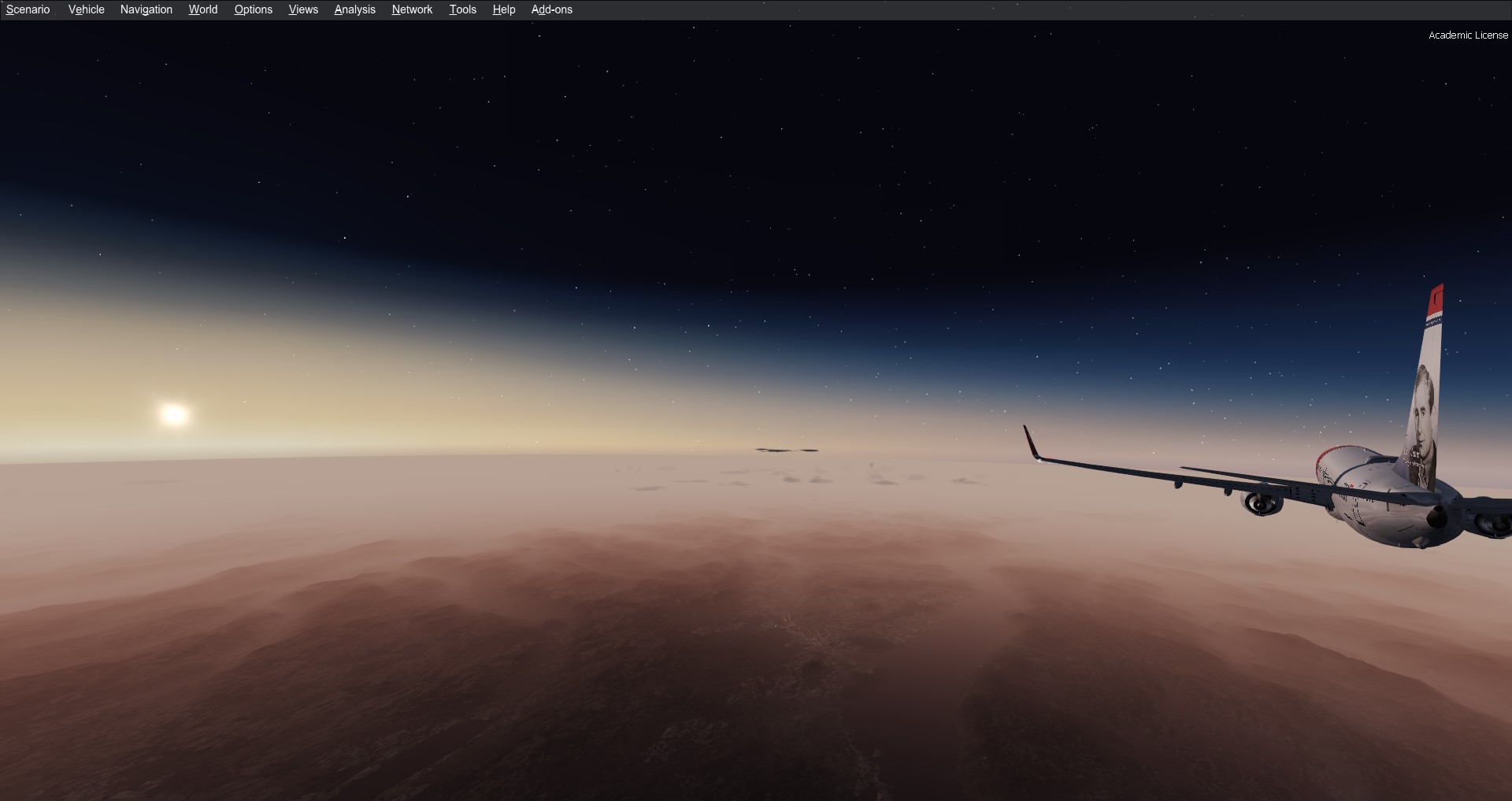
Task: Click the dark distant cloud on horizon
Action: click(x=786, y=451)
